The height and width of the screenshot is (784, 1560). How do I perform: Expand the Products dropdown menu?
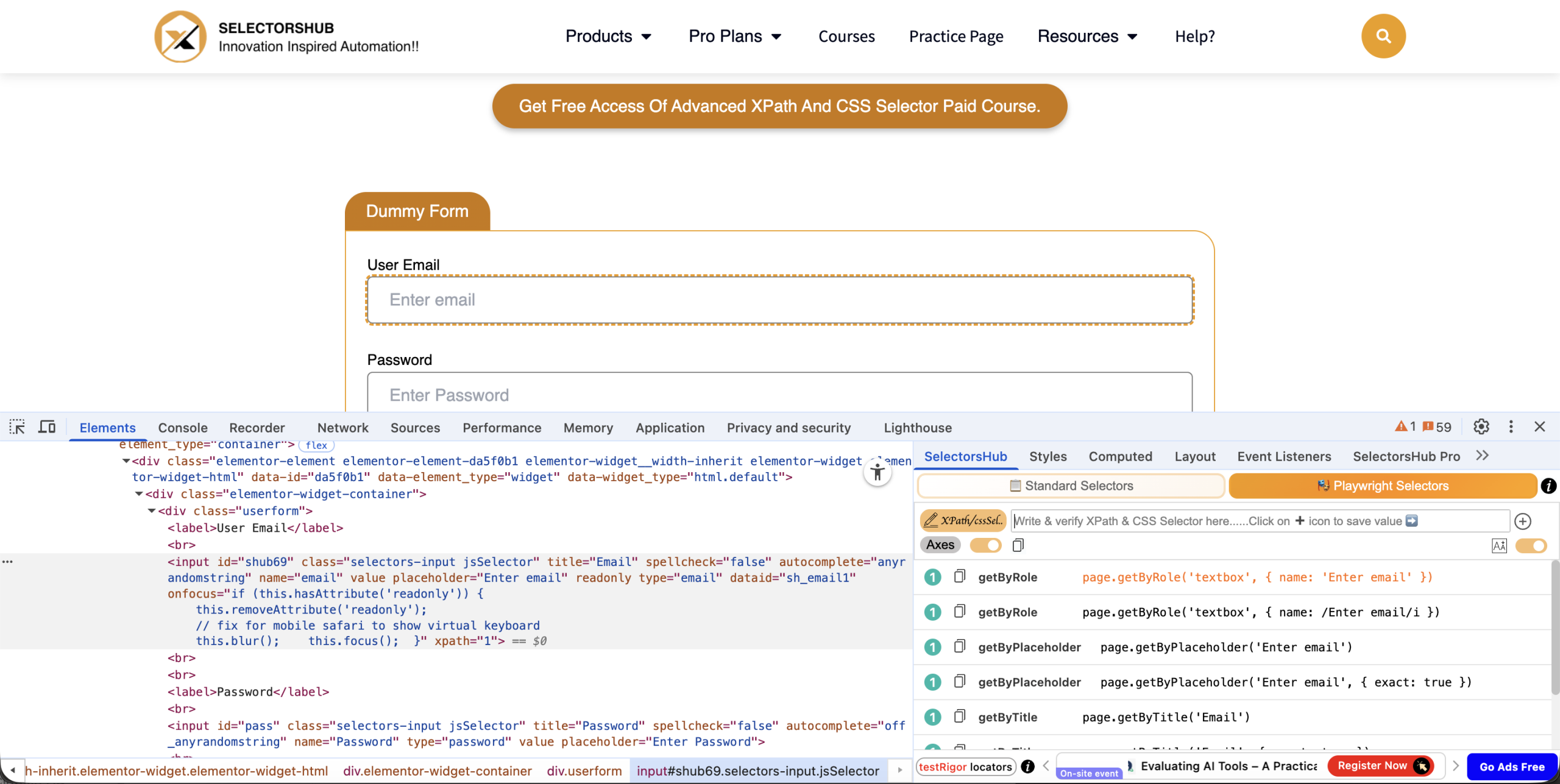click(x=608, y=37)
